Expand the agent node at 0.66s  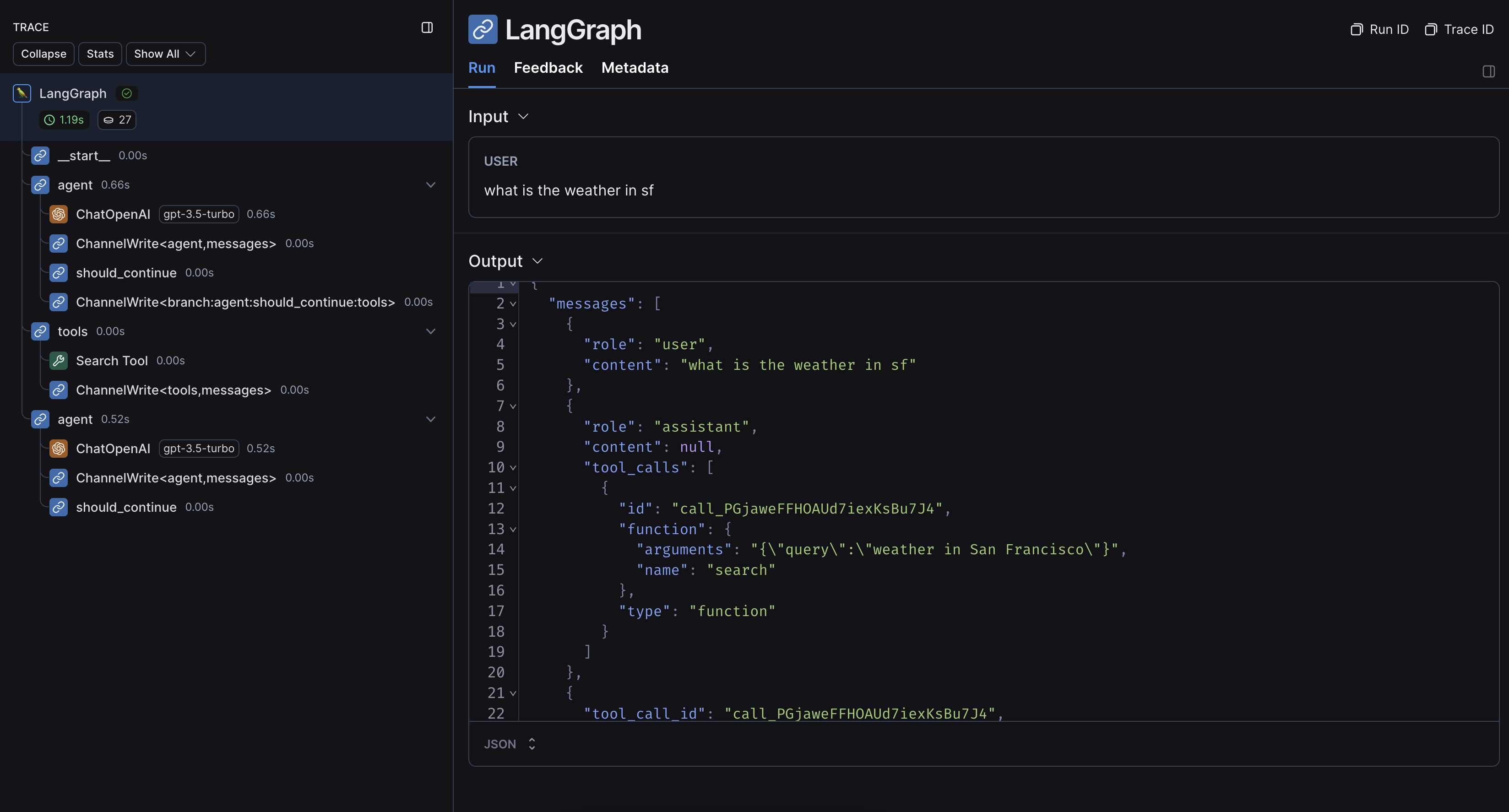point(430,184)
